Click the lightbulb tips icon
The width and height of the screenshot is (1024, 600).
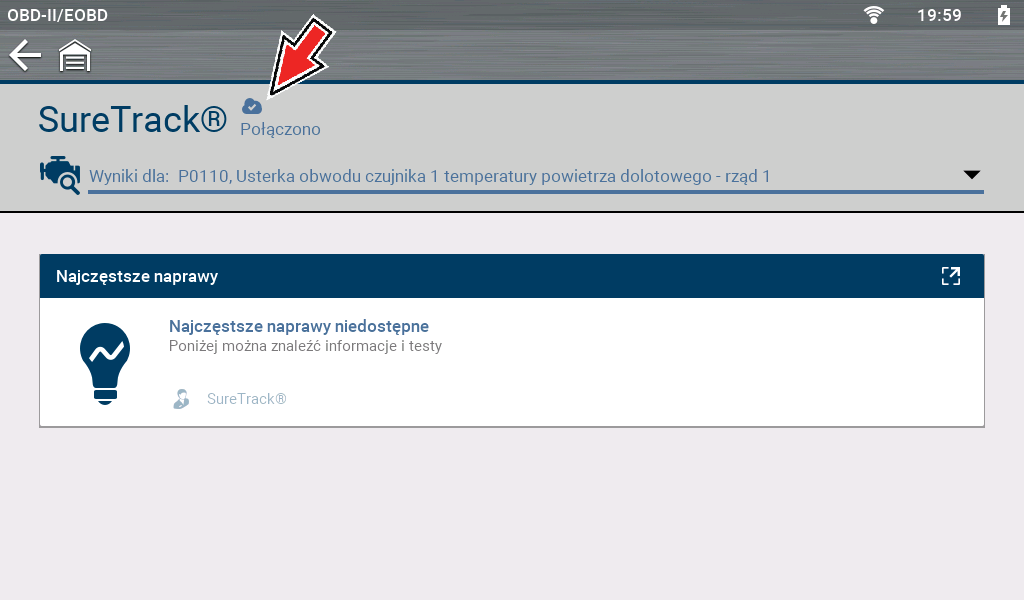pyautogui.click(x=105, y=362)
